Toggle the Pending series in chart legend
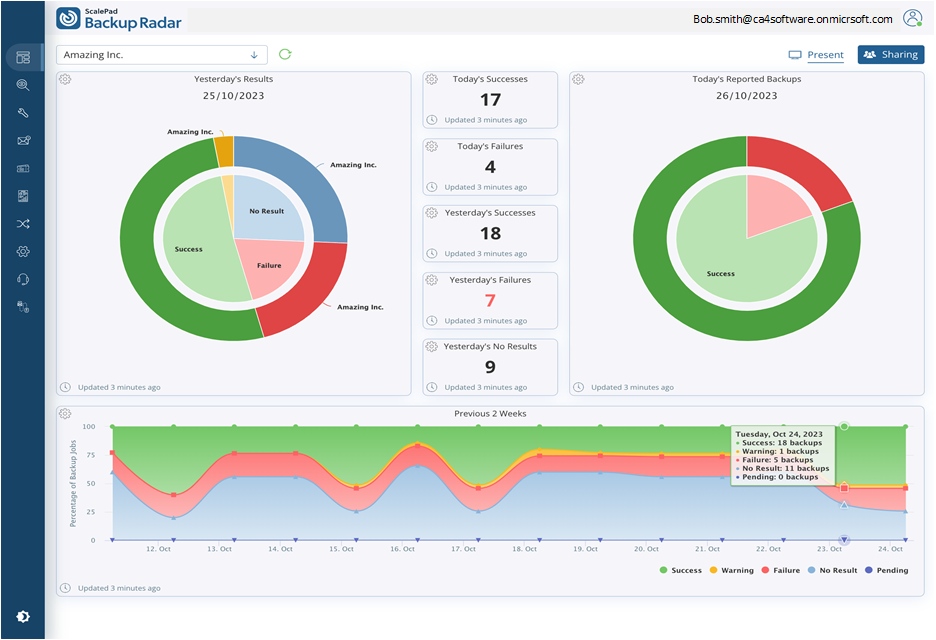Screen dimensions: 936x640 (x=886, y=570)
